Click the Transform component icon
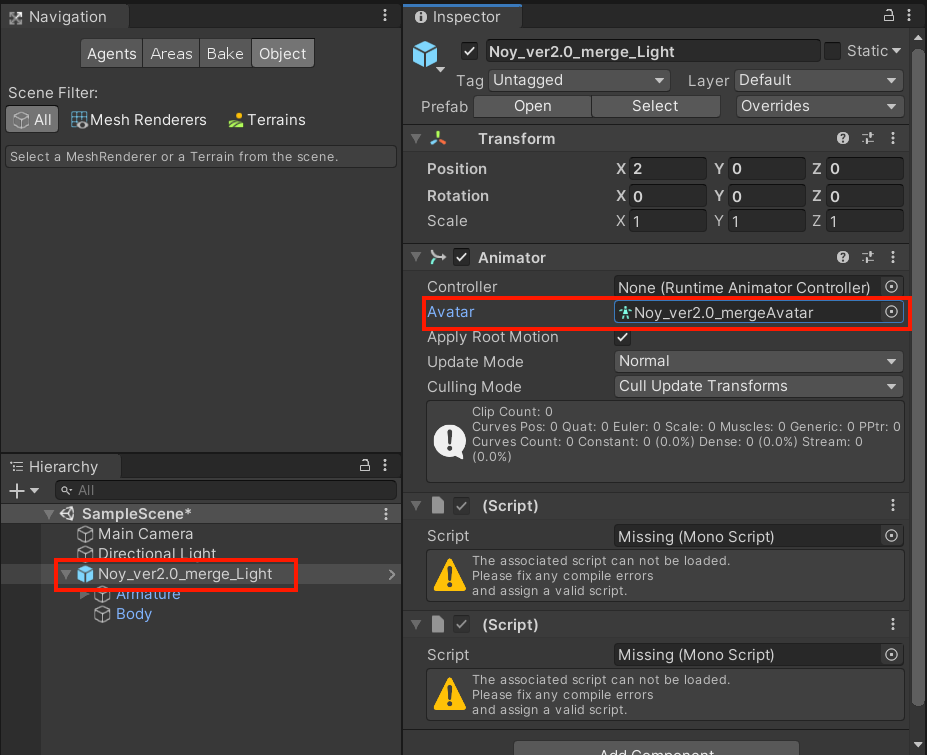The width and height of the screenshot is (927, 755). tap(437, 138)
